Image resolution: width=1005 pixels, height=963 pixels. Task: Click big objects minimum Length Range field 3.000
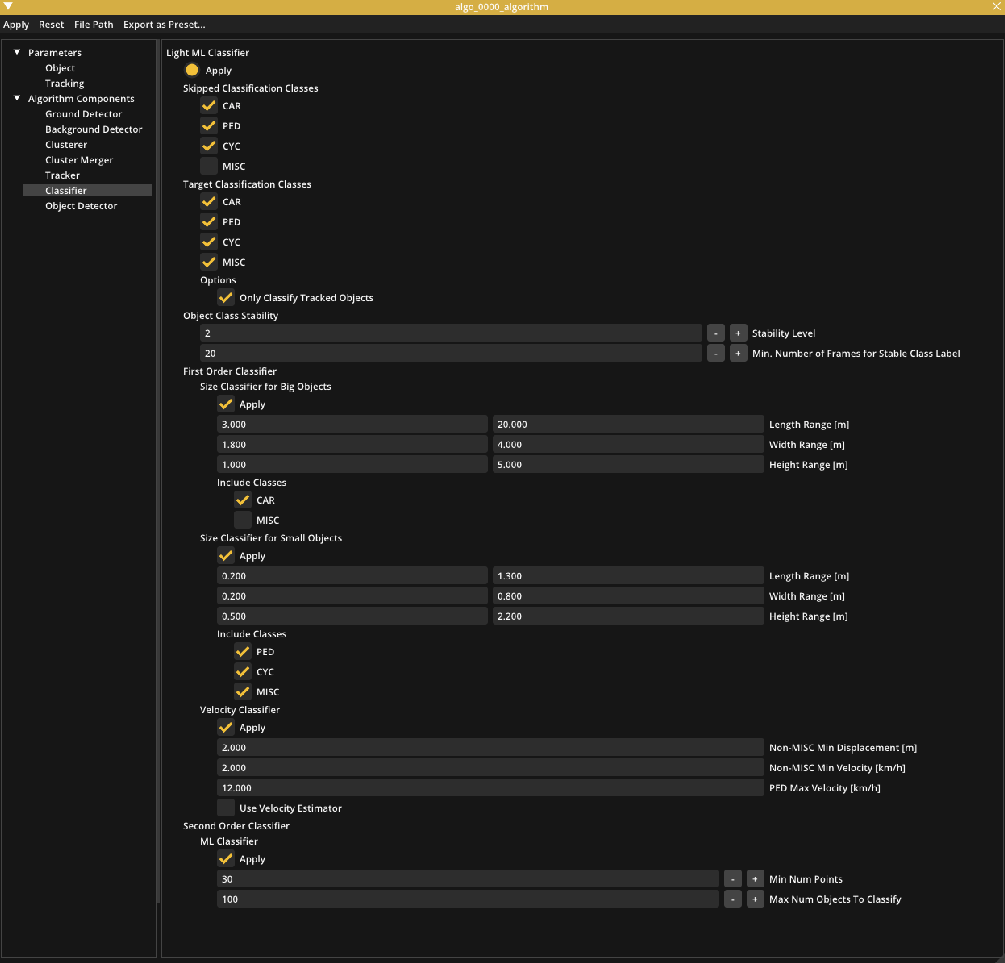353,424
